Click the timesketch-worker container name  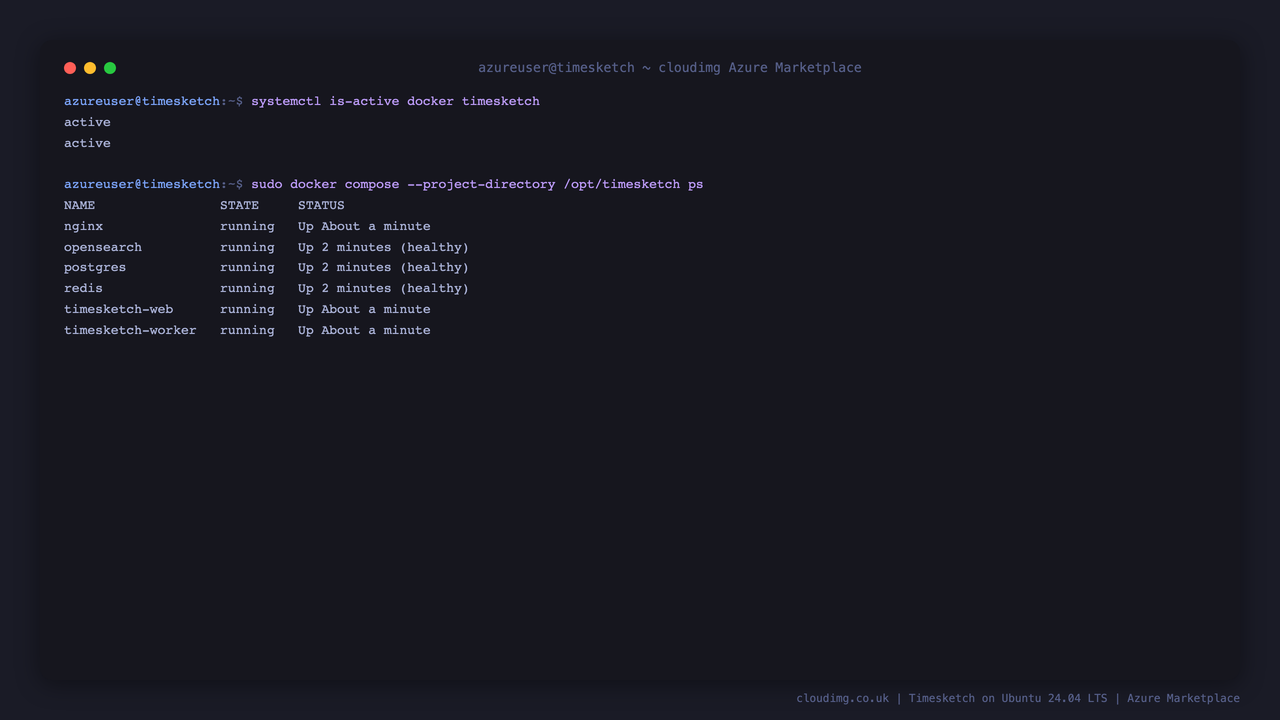pos(130,330)
